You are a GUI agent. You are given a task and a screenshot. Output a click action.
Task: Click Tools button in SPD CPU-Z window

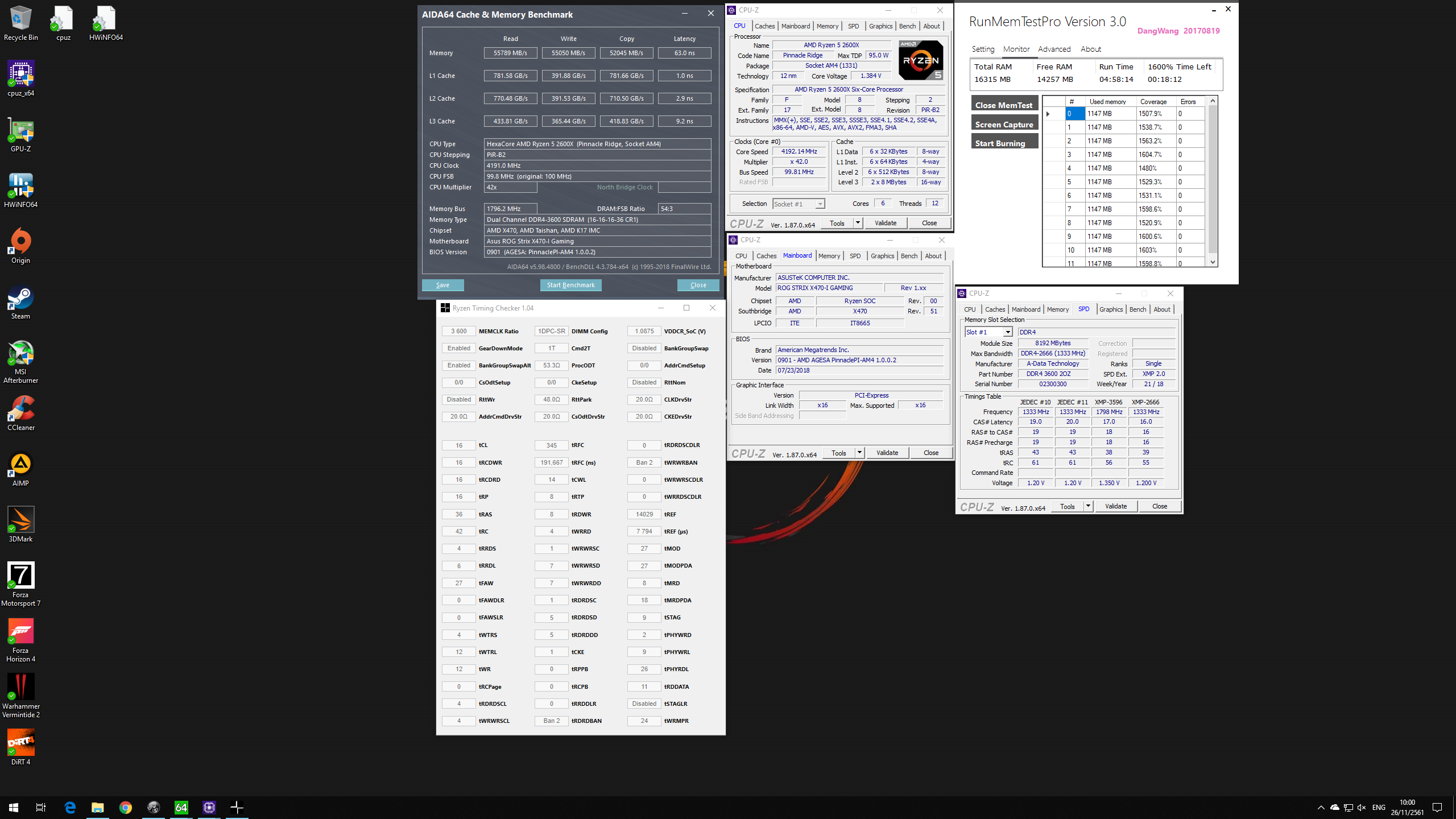(1067, 506)
